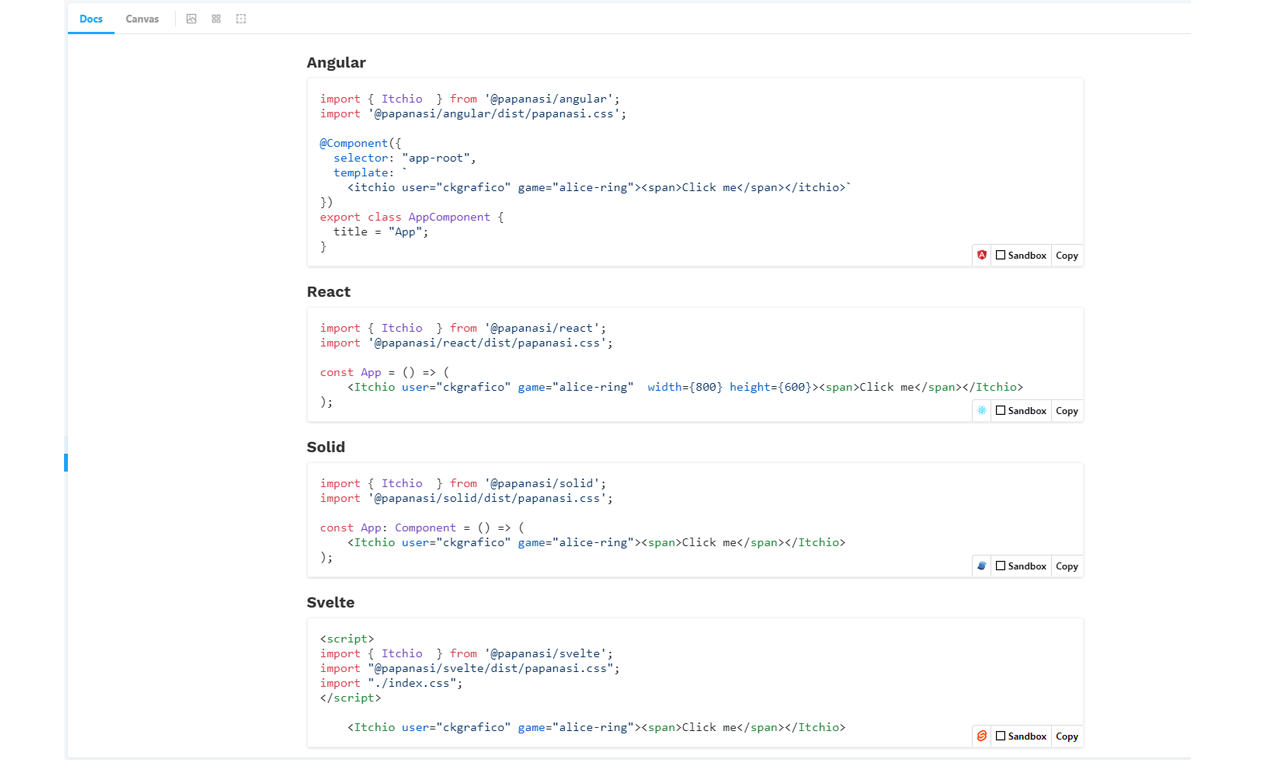Click the title = "App" line

click(x=381, y=232)
